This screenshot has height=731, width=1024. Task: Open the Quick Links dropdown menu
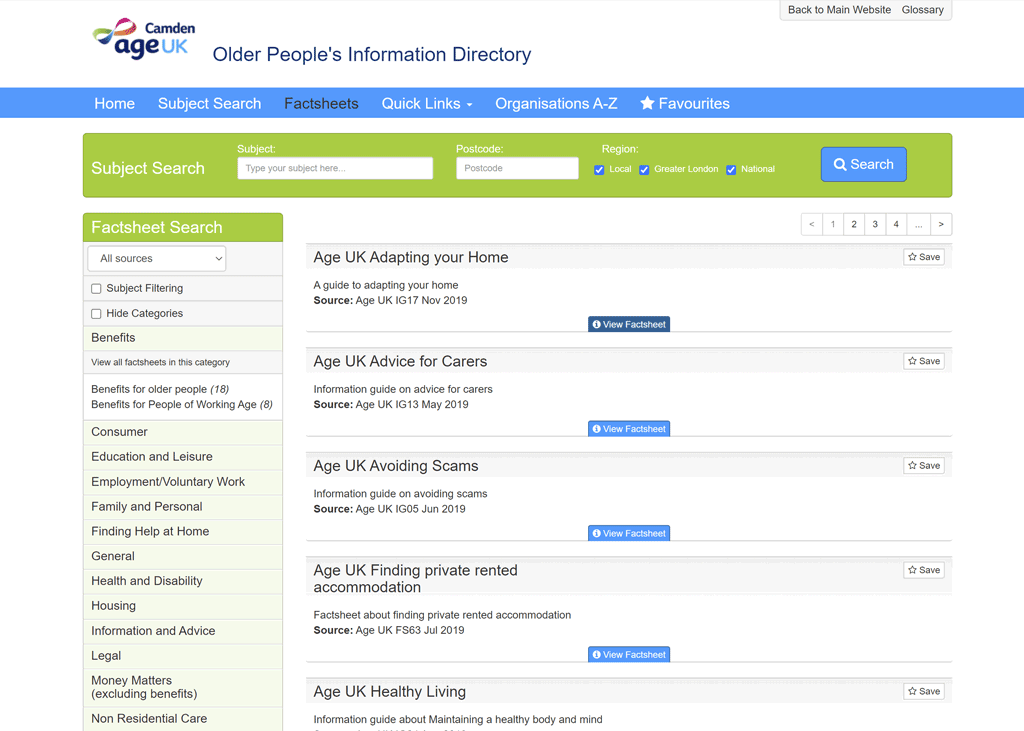pos(426,103)
